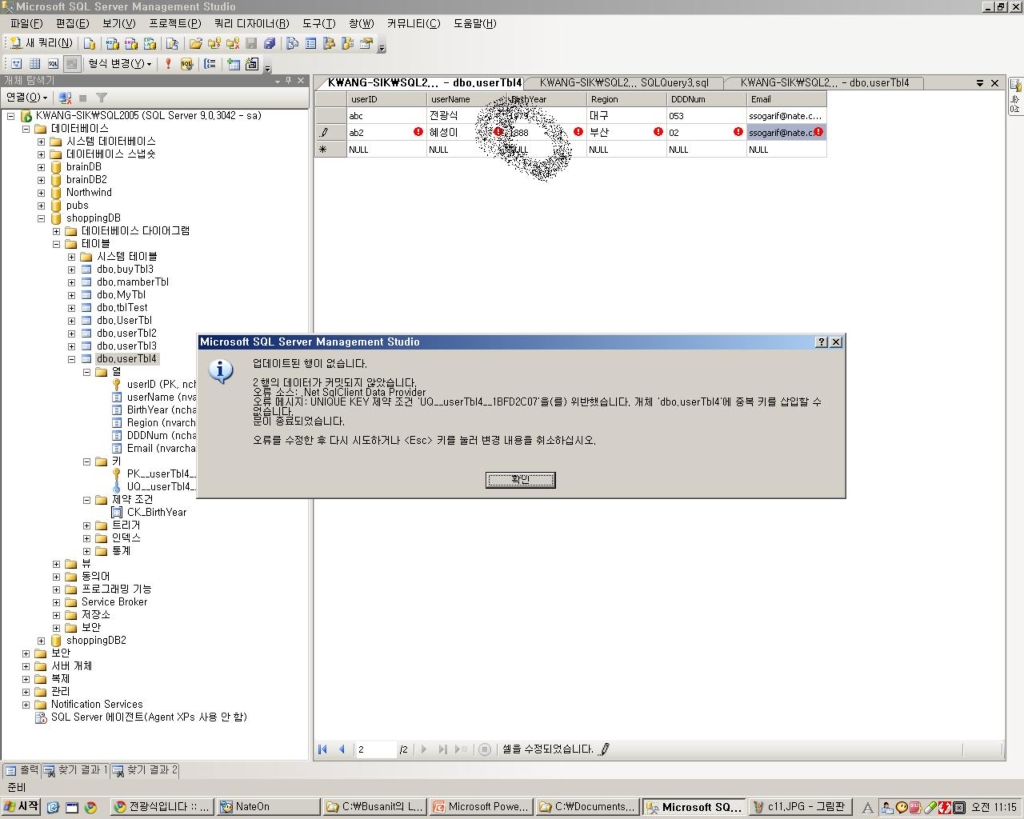Click the Summary page icon

tap(311, 44)
